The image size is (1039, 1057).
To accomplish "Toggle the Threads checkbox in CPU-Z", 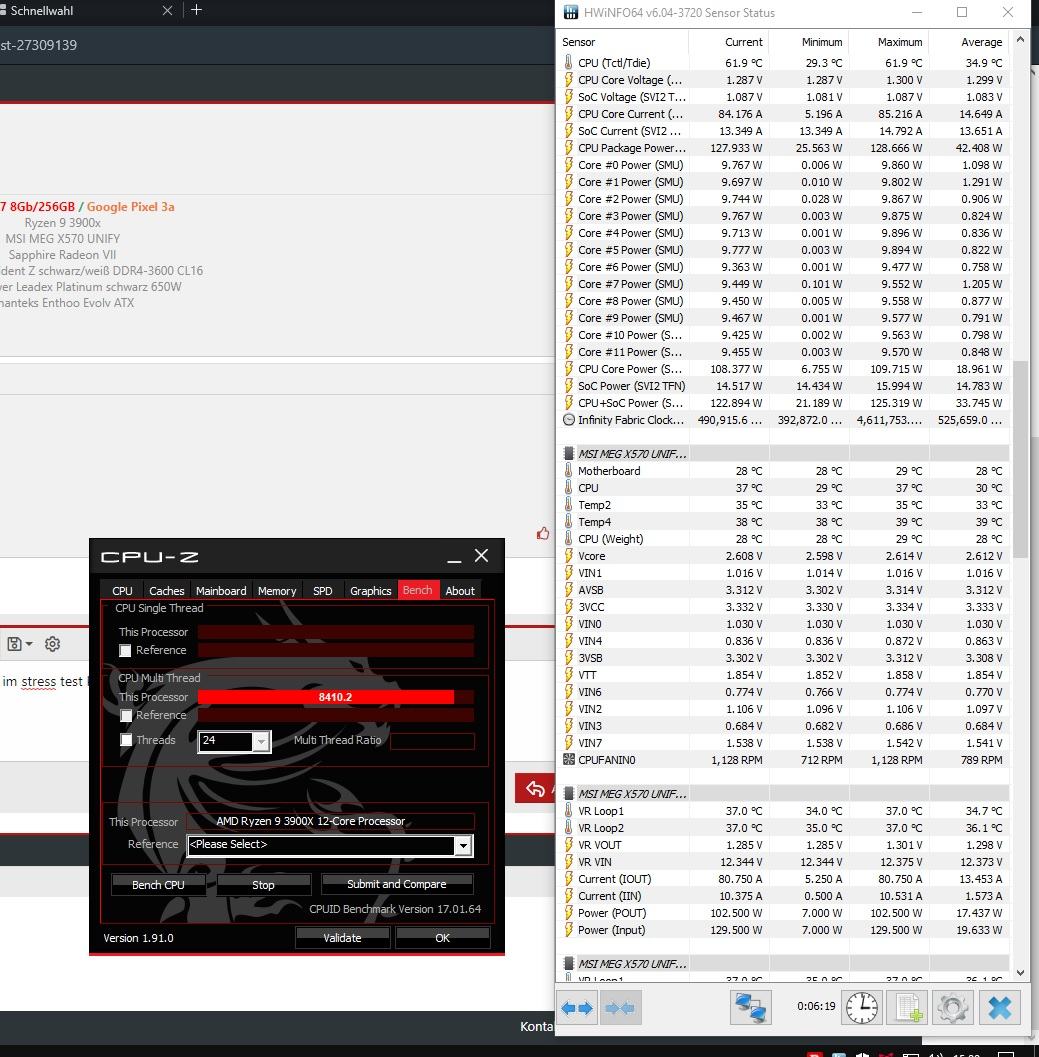I will tap(125, 739).
